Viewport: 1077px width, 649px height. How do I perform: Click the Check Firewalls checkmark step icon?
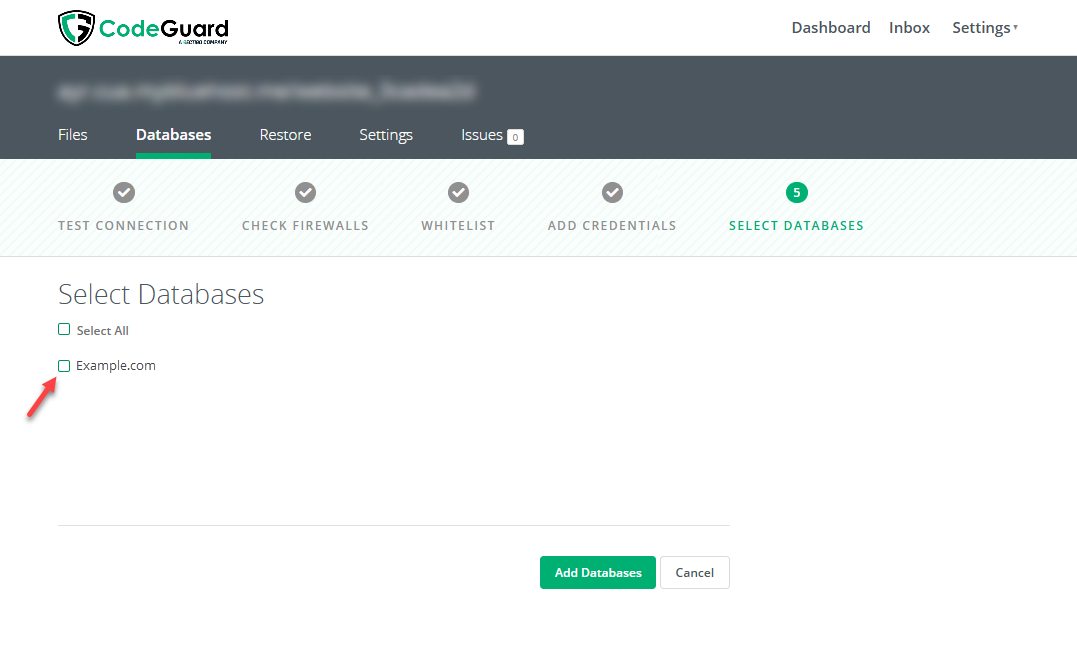point(306,192)
